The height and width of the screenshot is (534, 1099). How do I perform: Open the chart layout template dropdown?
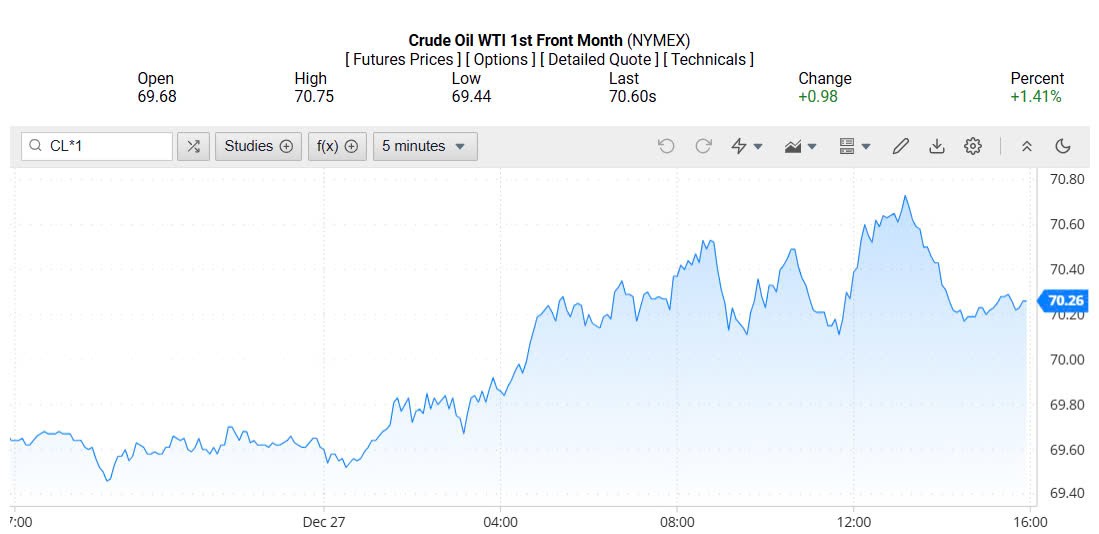point(854,146)
